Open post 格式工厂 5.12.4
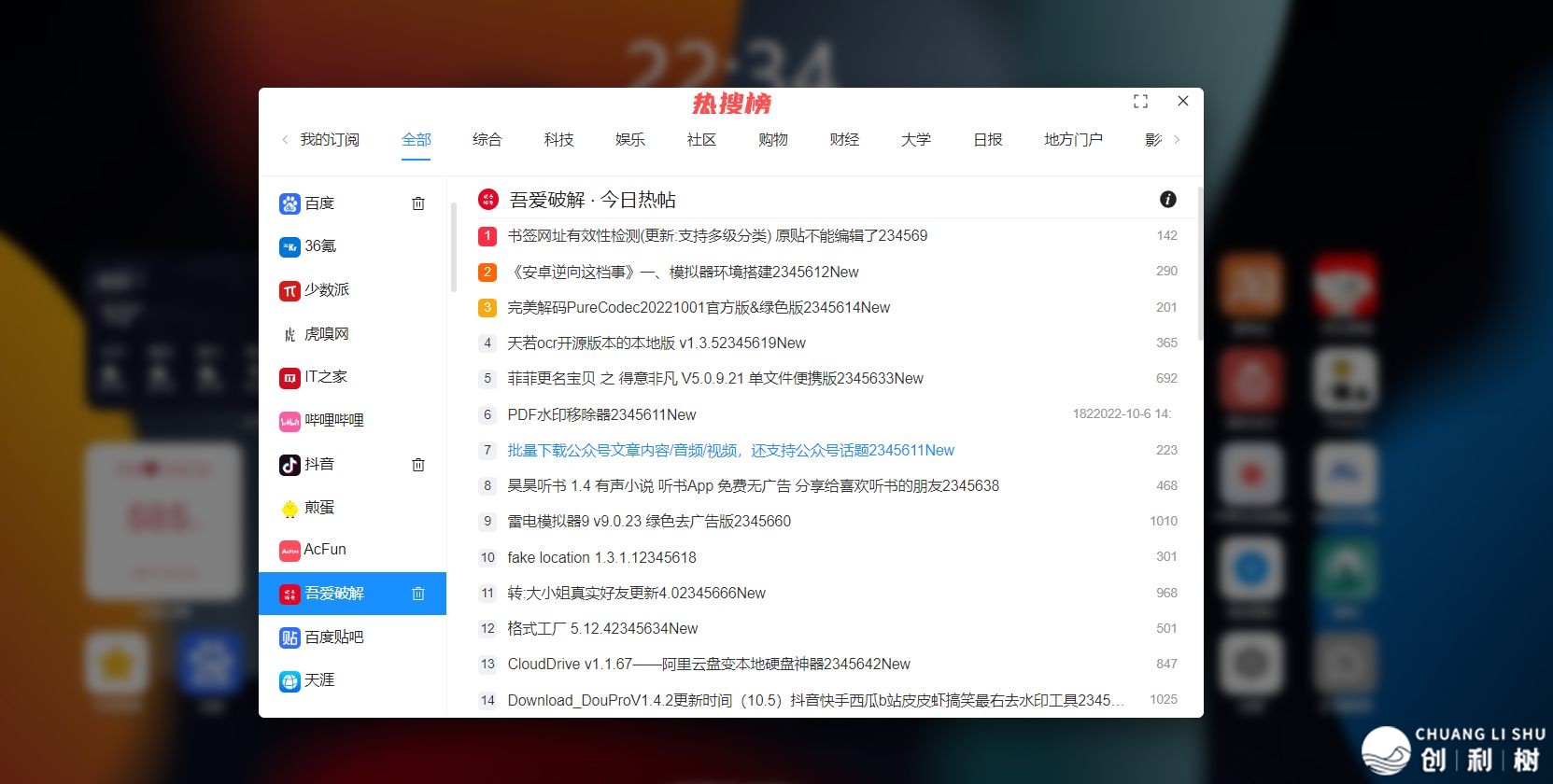Image resolution: width=1553 pixels, height=784 pixels. click(602, 629)
